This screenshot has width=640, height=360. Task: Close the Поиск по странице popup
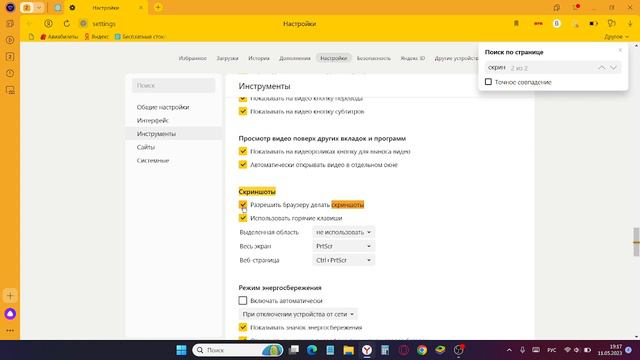pyautogui.click(x=620, y=50)
